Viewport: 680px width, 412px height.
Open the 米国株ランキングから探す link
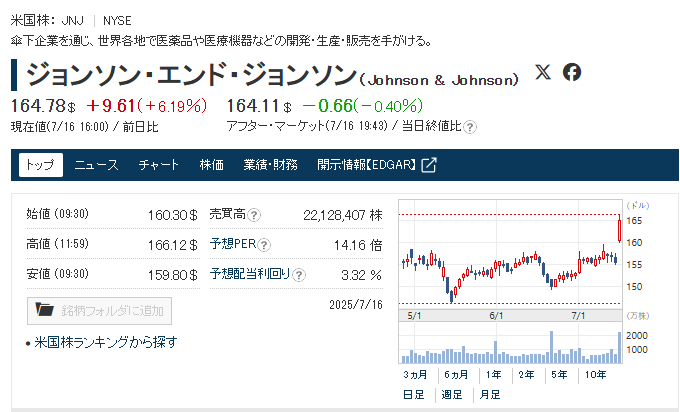106,342
